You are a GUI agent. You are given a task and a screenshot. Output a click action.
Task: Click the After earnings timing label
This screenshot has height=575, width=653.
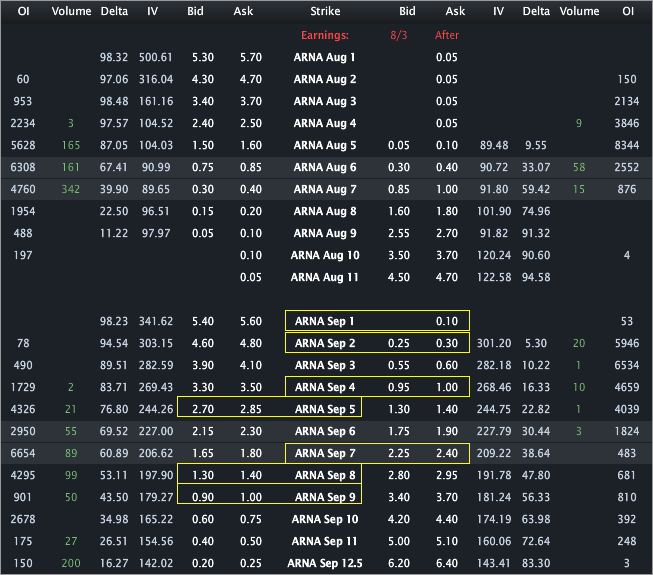pyautogui.click(x=447, y=35)
